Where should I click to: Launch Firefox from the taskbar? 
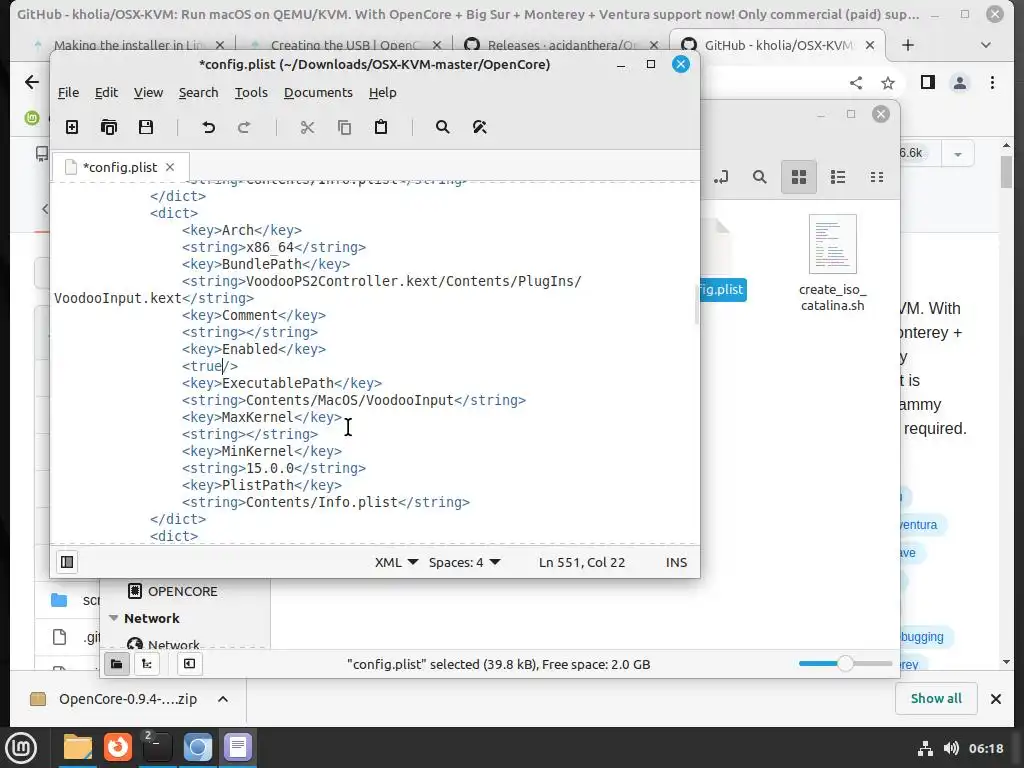[x=118, y=748]
